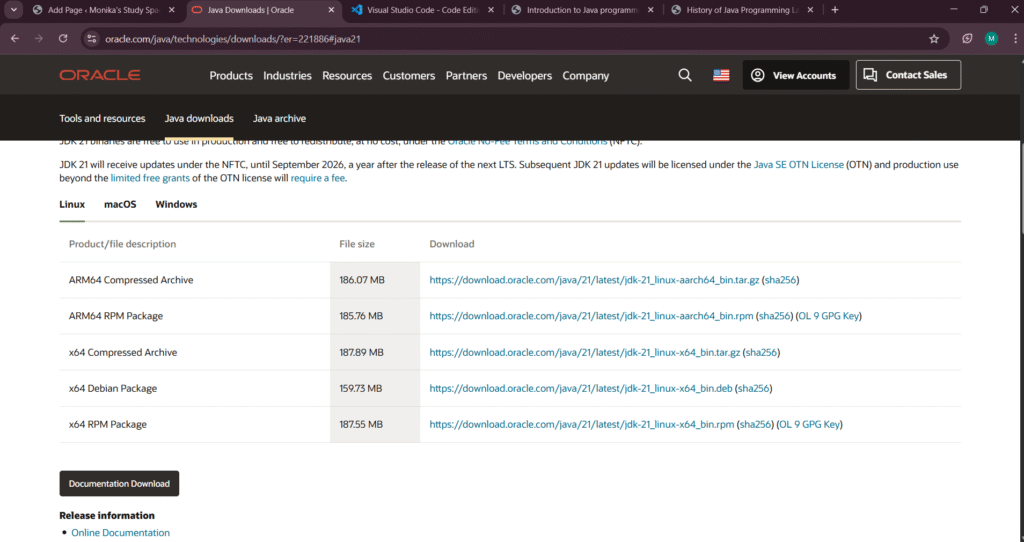1024x542 pixels.
Task: Click the page vertical scrollbar
Action: [1021, 189]
